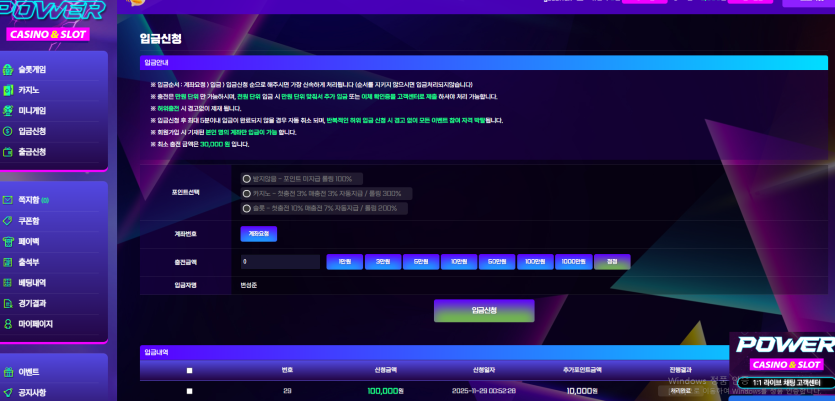Image resolution: width=835 pixels, height=401 pixels.
Task: Click the 마이페이지 profile icon
Action: [8, 324]
